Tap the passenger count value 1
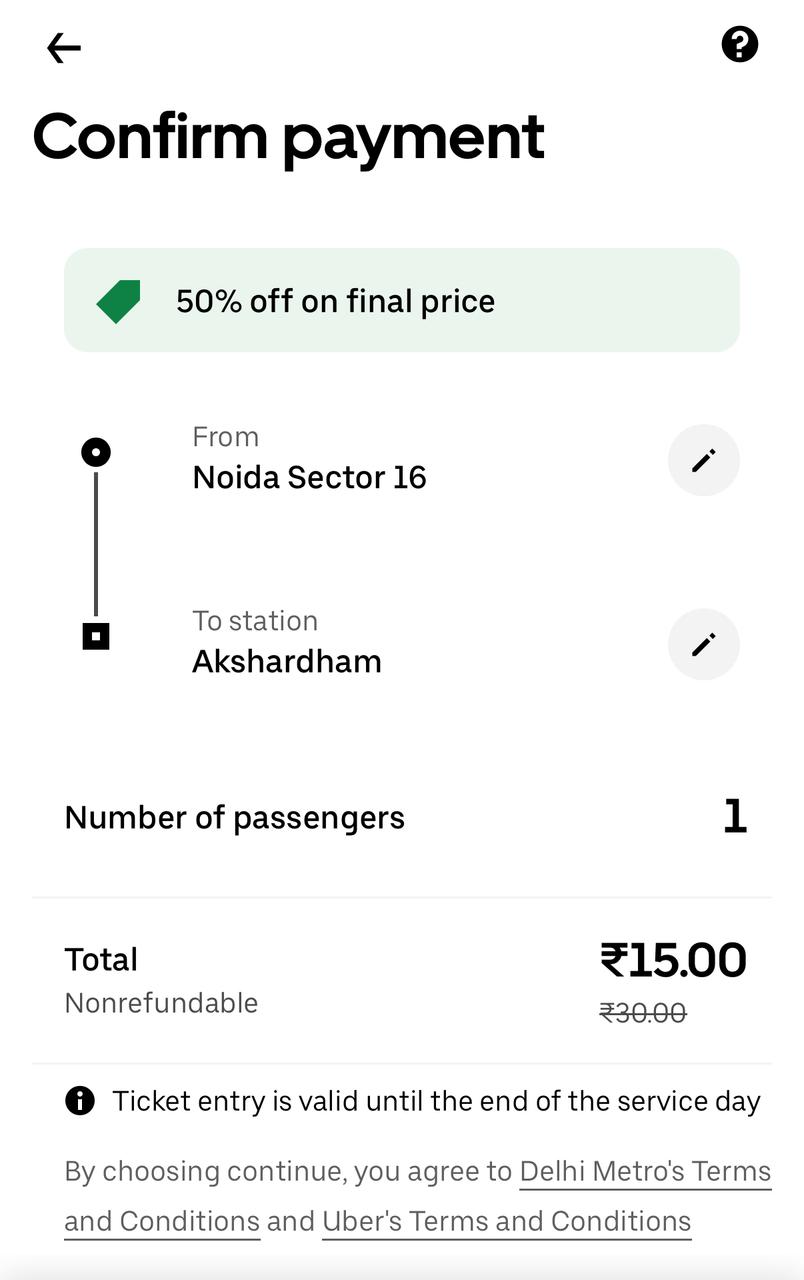The image size is (804, 1280). tap(735, 817)
